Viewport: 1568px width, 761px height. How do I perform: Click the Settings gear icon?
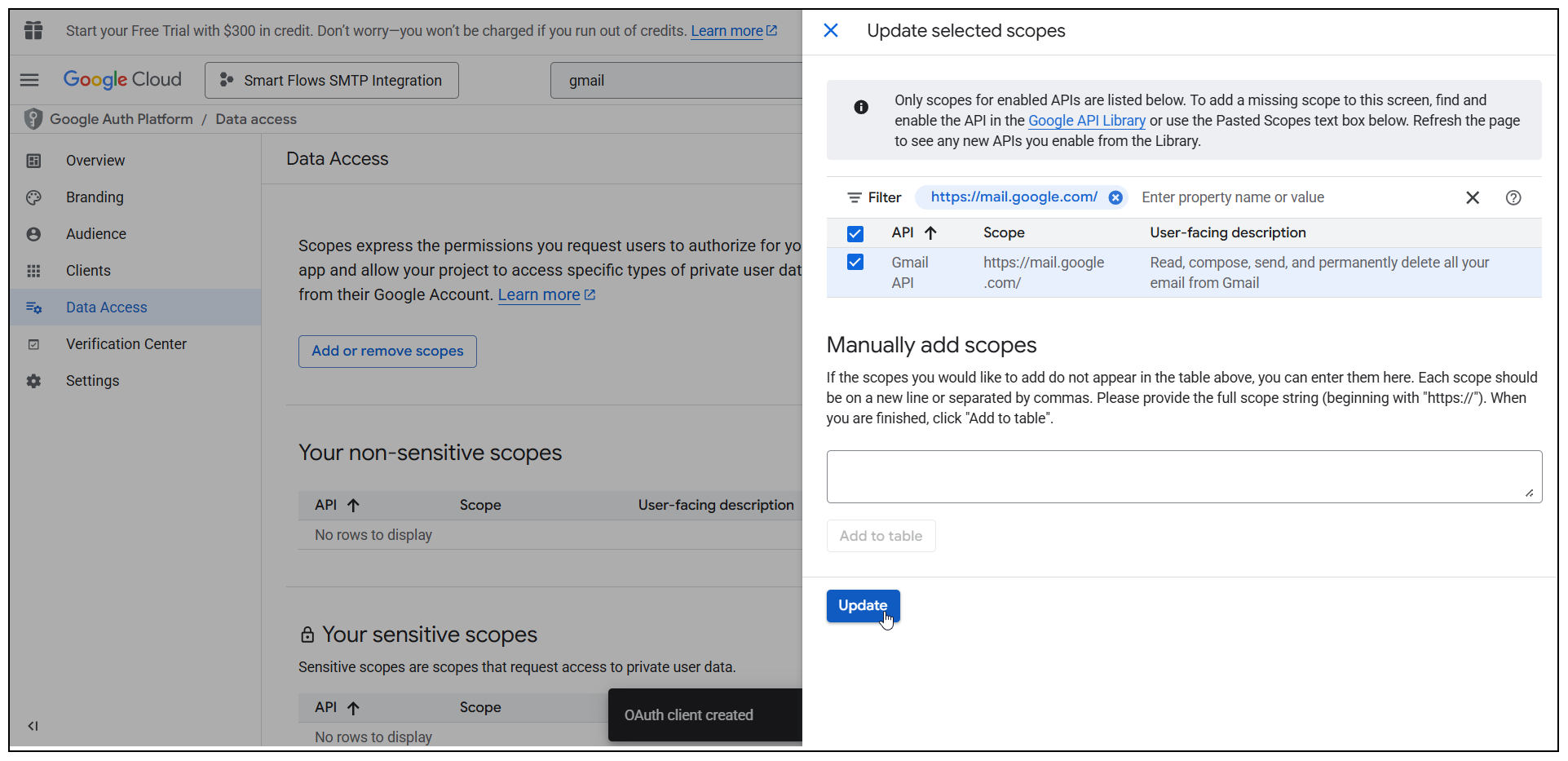[33, 381]
